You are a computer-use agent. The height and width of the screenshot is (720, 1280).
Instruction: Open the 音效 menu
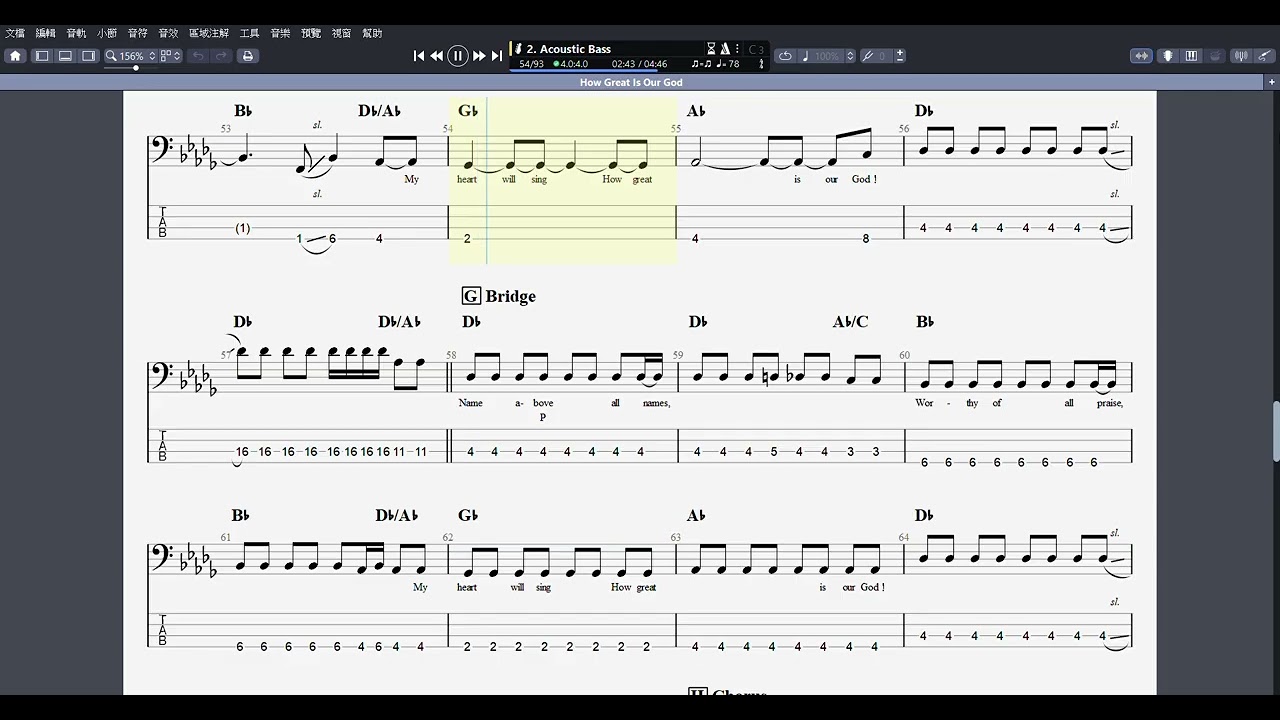point(168,33)
